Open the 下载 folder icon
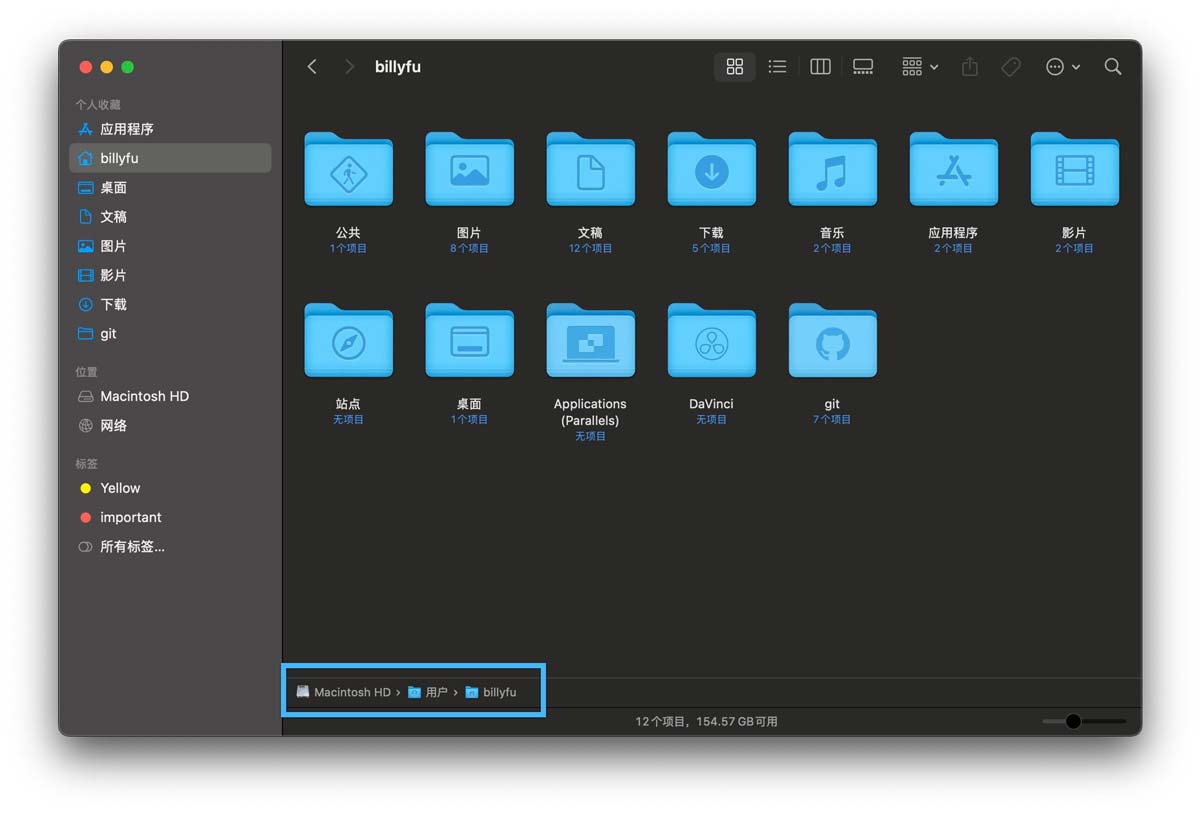 pos(711,172)
